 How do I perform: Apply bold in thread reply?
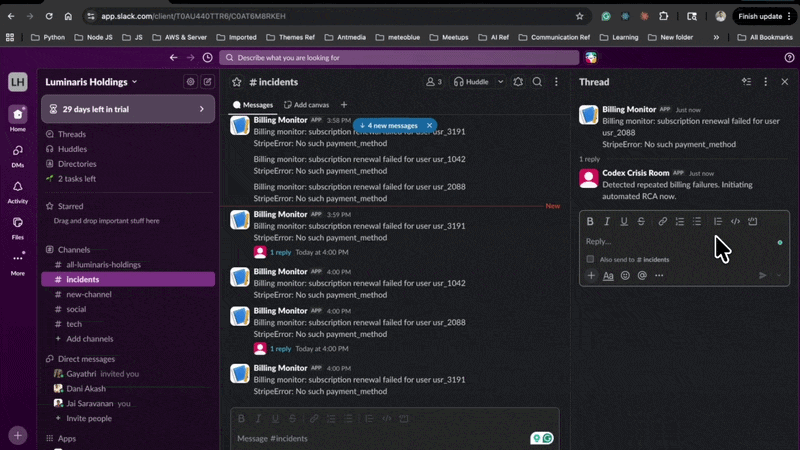coord(590,221)
